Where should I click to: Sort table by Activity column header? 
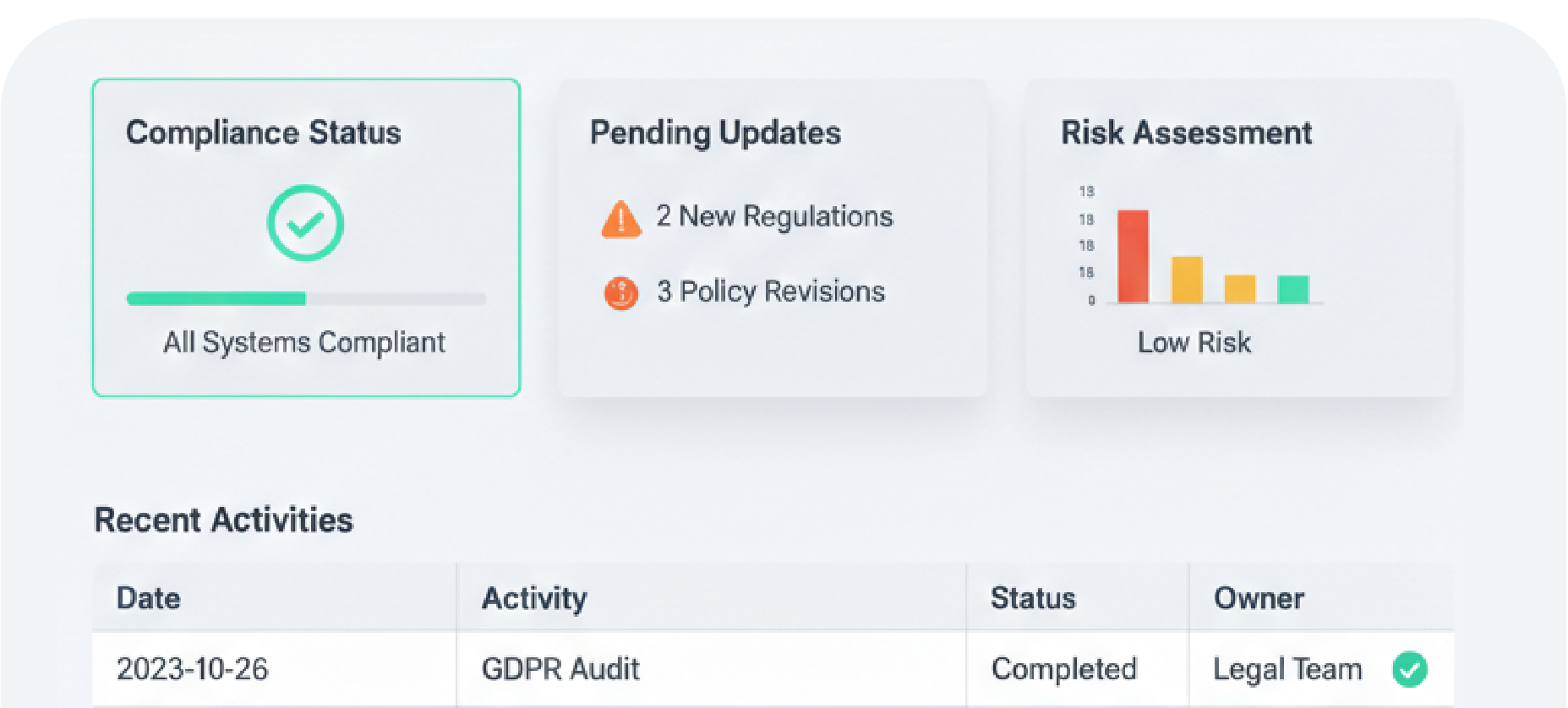coord(534,598)
